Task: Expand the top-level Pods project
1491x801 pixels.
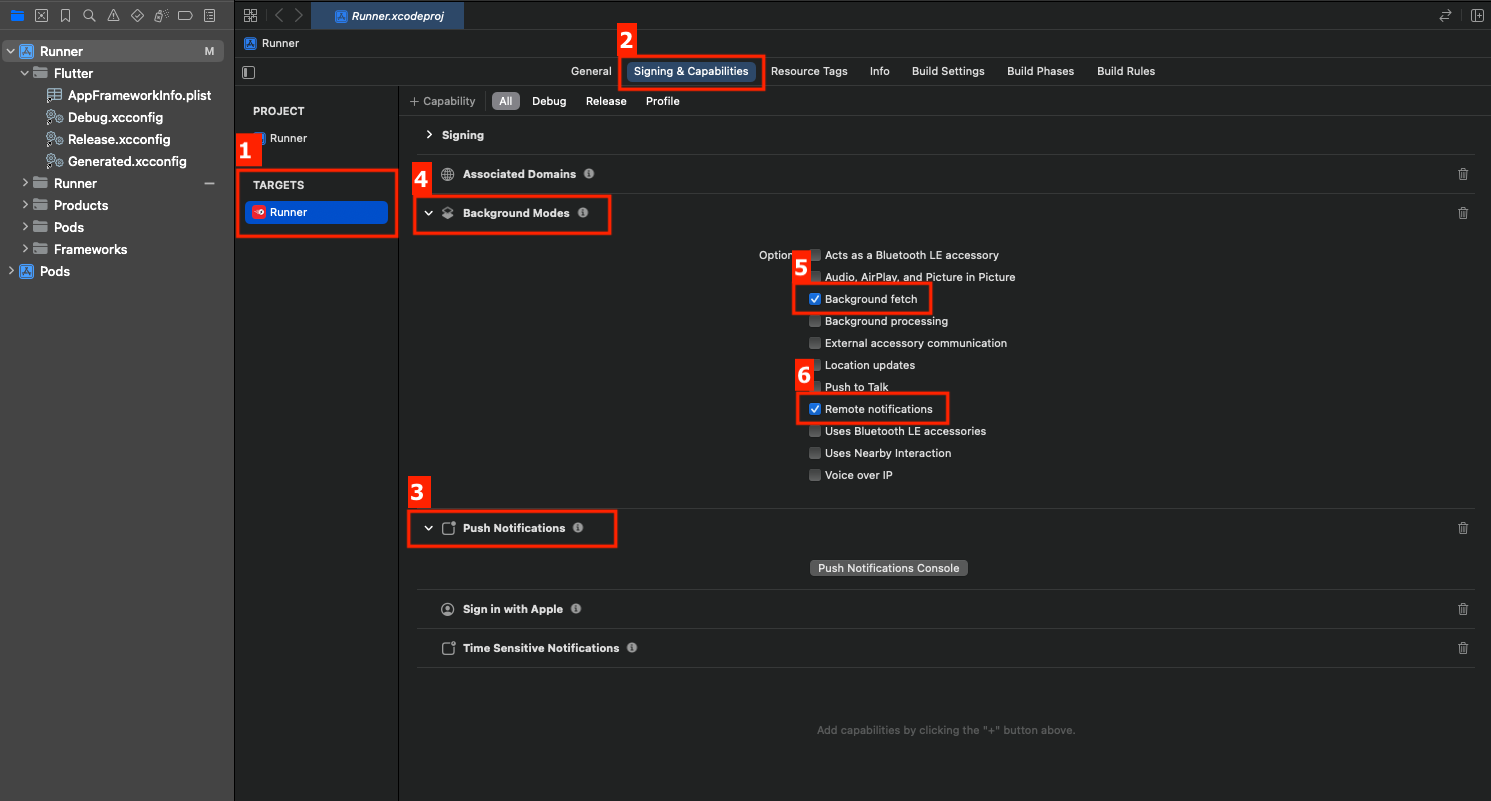Action: tap(11, 271)
